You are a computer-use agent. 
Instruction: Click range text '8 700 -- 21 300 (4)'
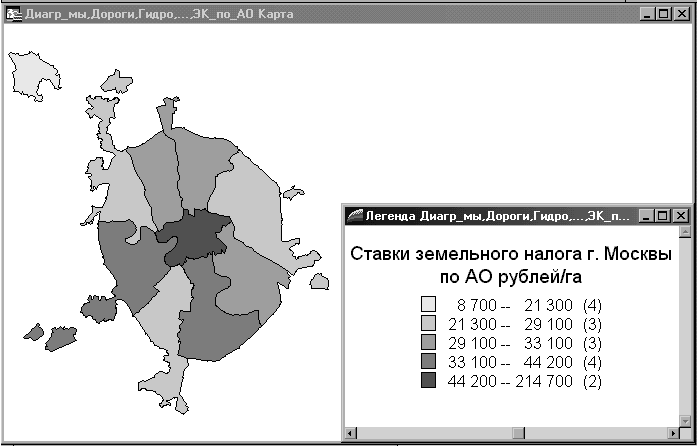click(x=529, y=305)
